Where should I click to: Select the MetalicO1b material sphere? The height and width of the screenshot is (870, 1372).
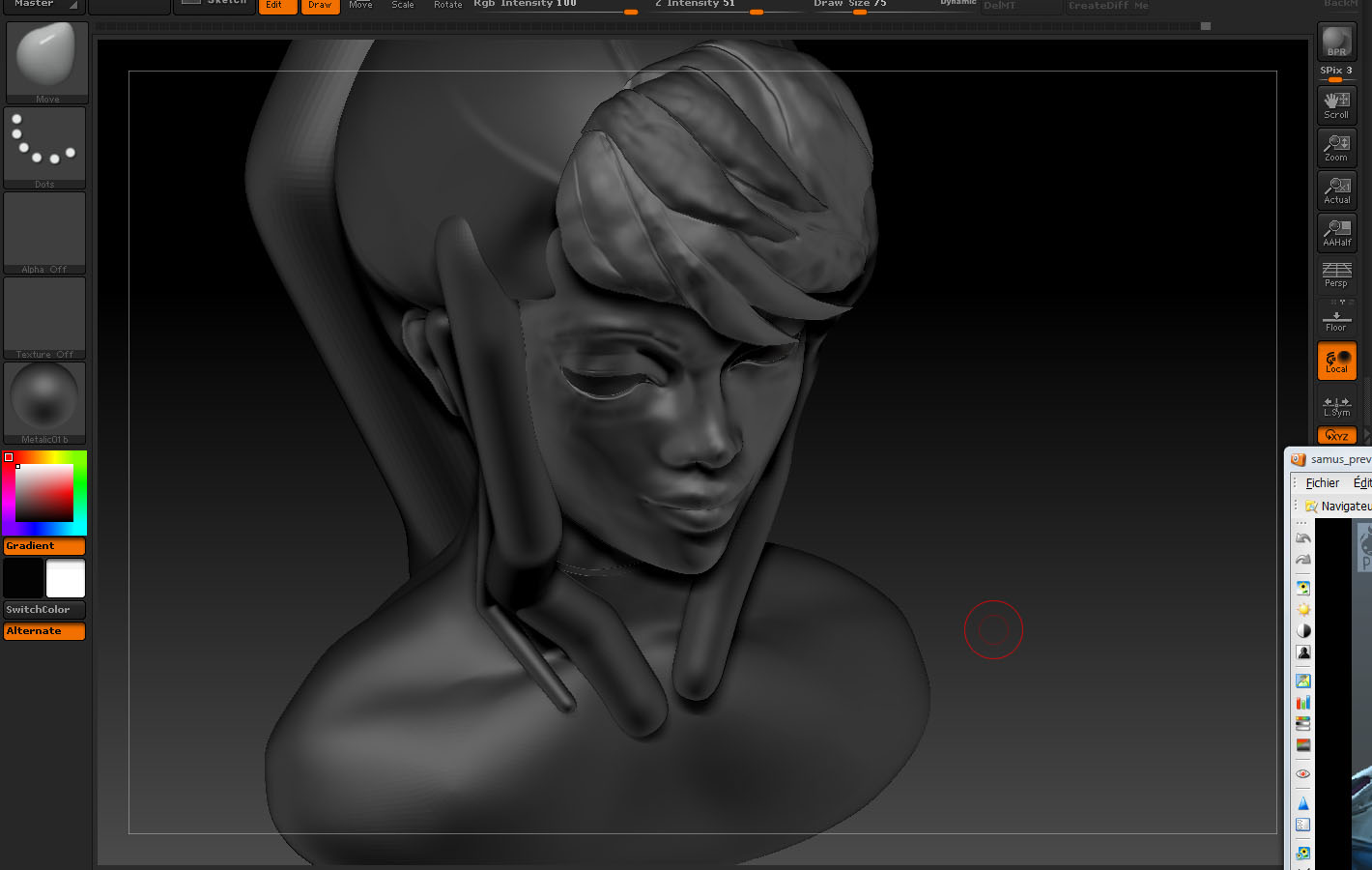coord(44,398)
